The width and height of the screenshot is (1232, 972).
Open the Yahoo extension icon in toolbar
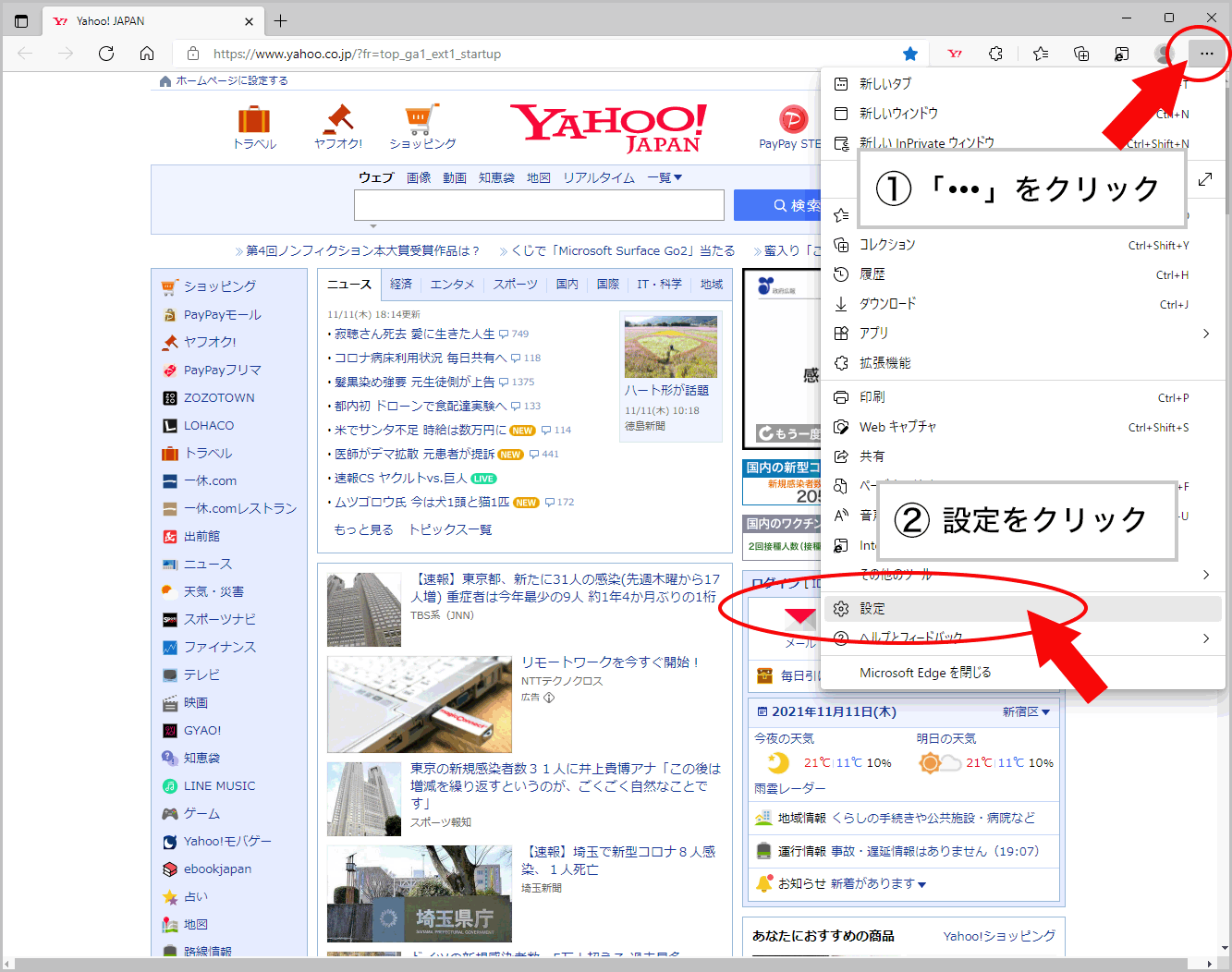(x=955, y=54)
